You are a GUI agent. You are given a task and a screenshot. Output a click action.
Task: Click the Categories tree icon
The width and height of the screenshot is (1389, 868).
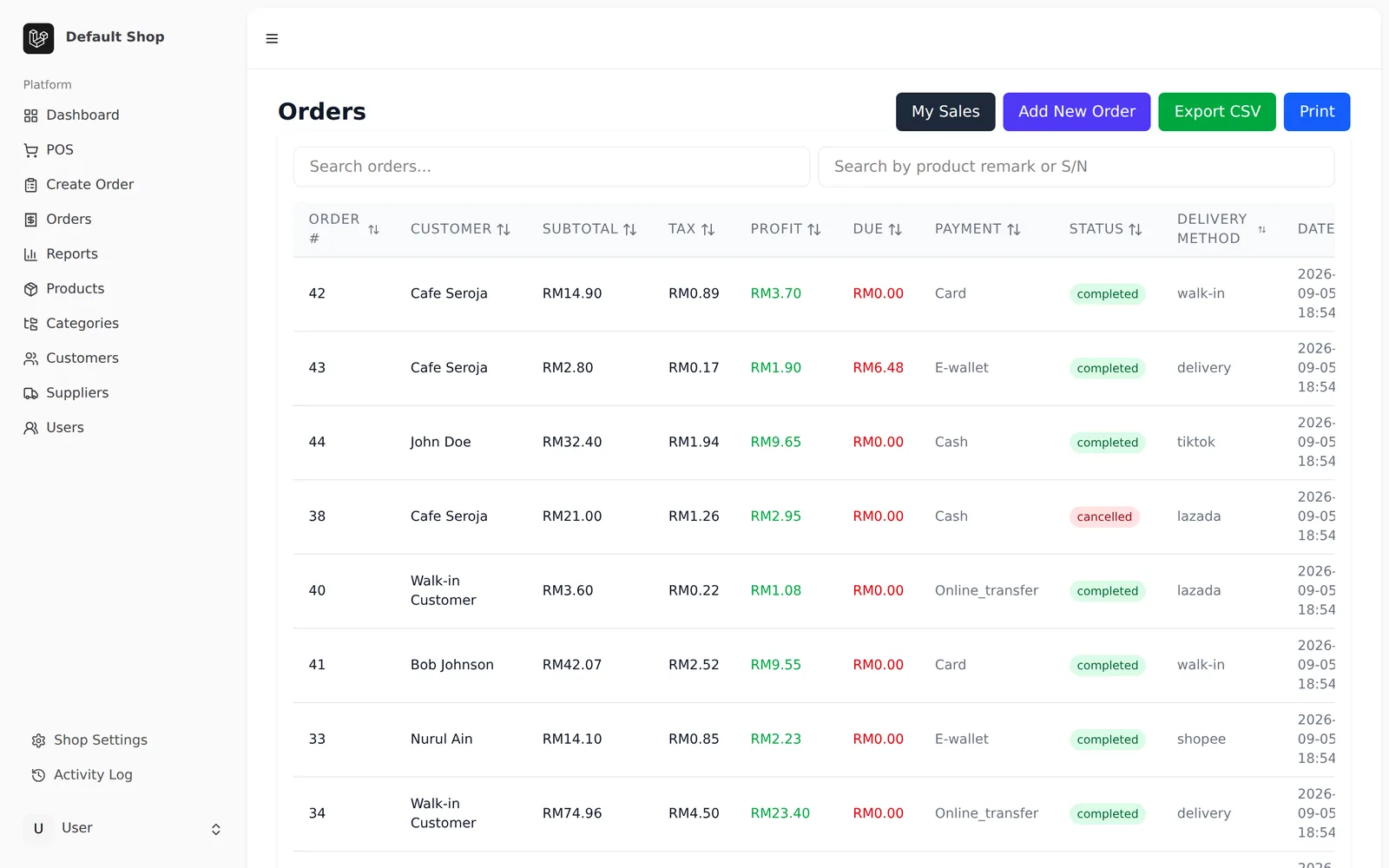31,324
